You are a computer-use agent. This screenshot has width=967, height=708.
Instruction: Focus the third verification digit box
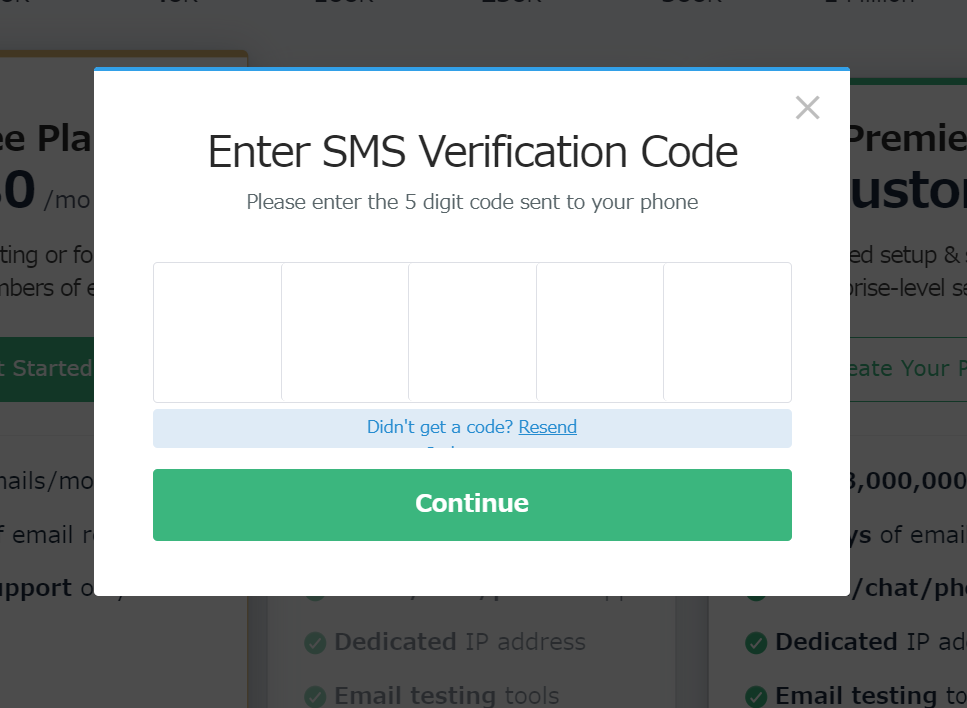pos(473,332)
